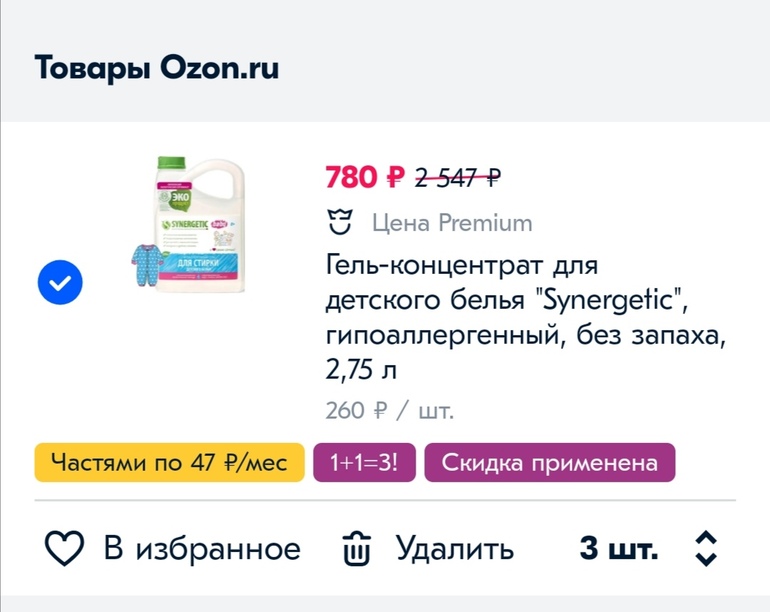The height and width of the screenshot is (612, 770).
Task: Click the 'Скидка применена' badge
Action: click(550, 463)
